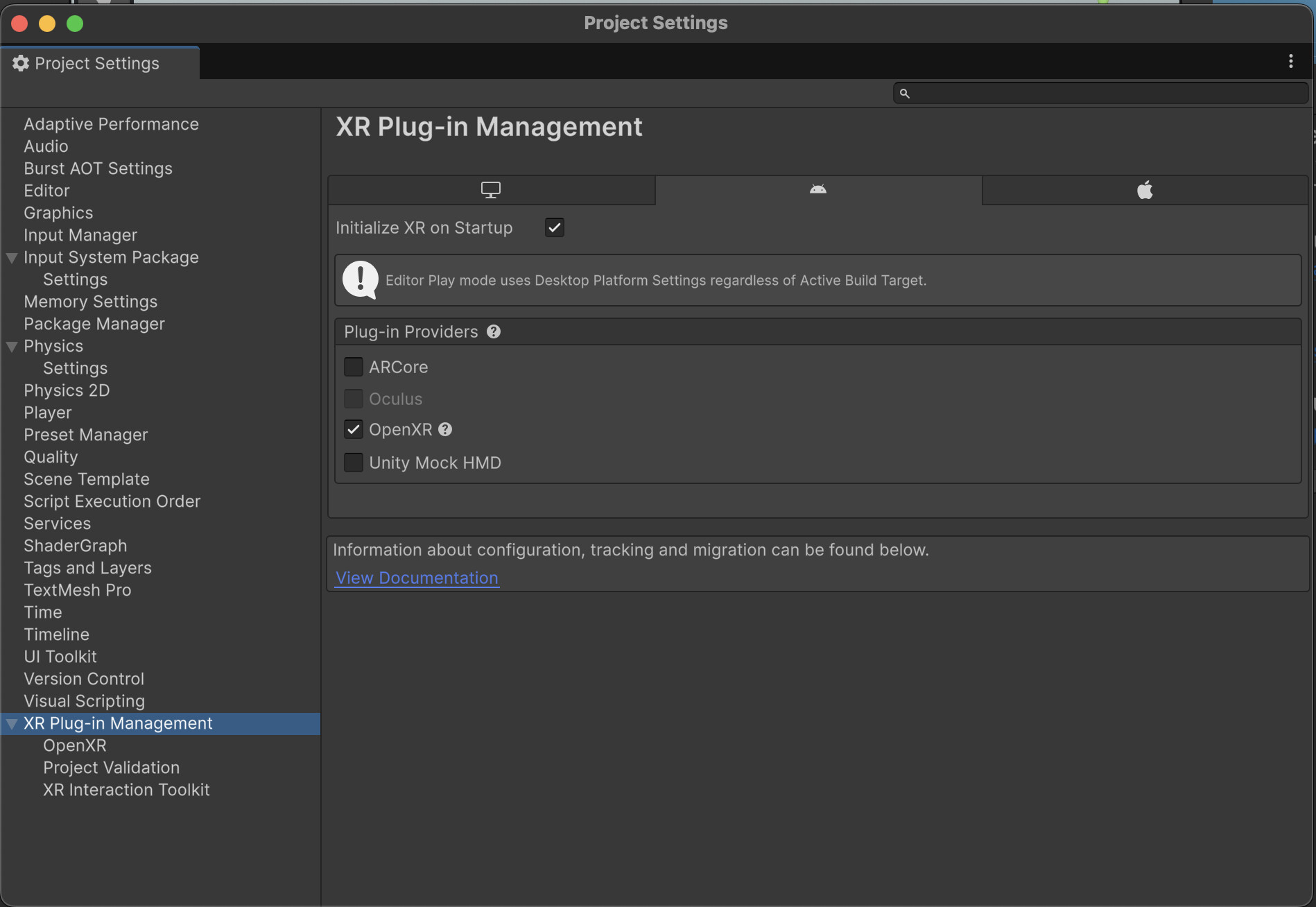
Task: Select the Android platform tab
Action: click(x=818, y=190)
